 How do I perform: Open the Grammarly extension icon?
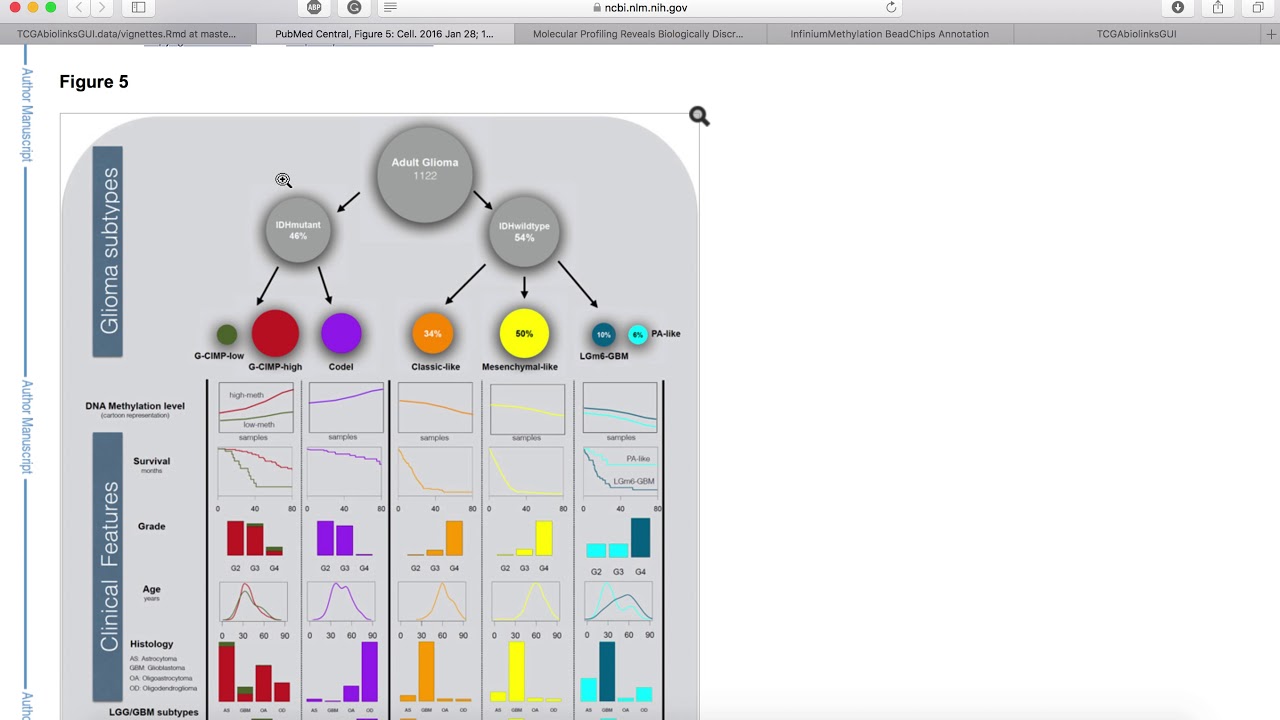coord(354,8)
